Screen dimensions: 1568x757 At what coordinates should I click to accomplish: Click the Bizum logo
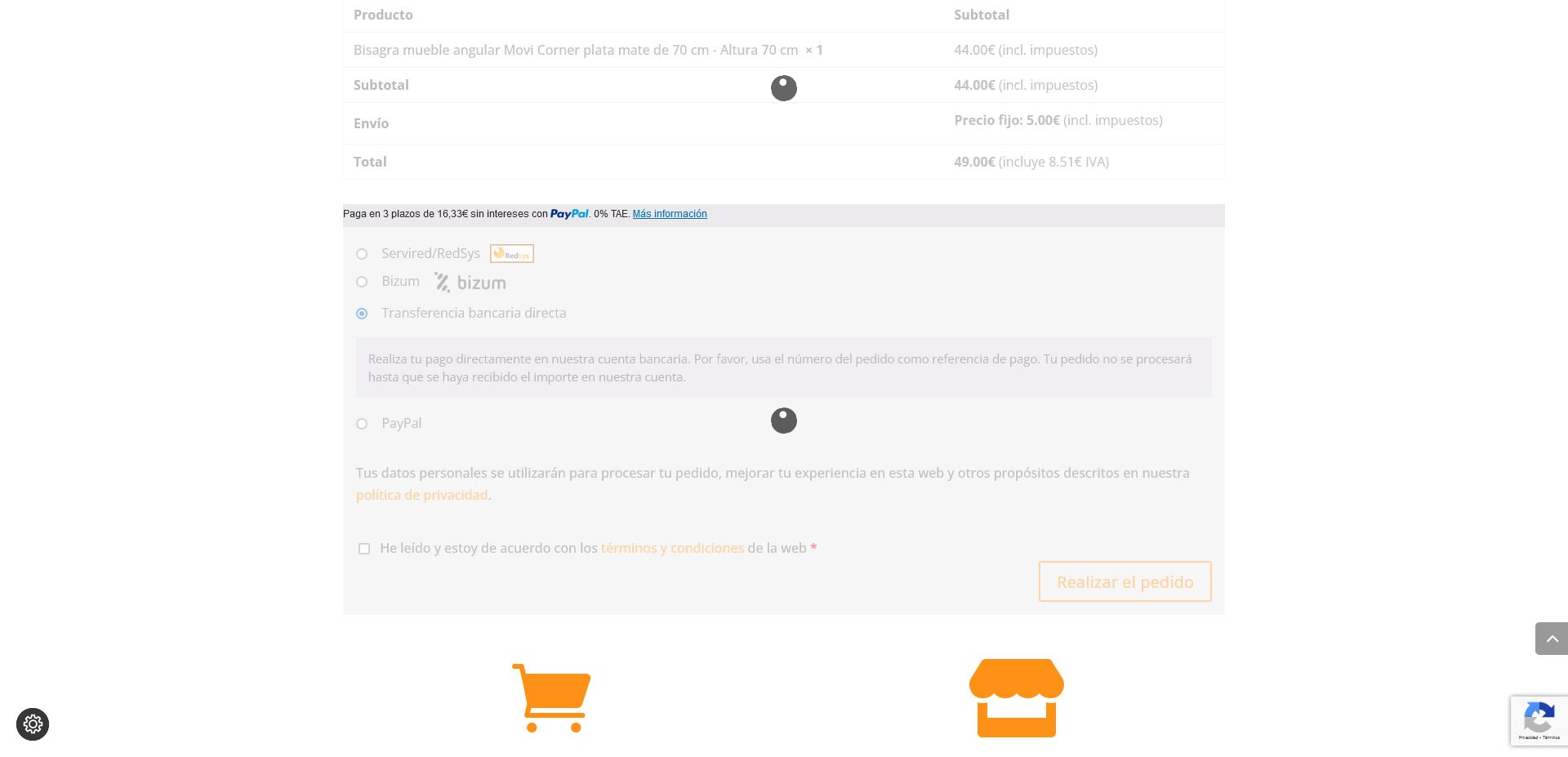[470, 283]
